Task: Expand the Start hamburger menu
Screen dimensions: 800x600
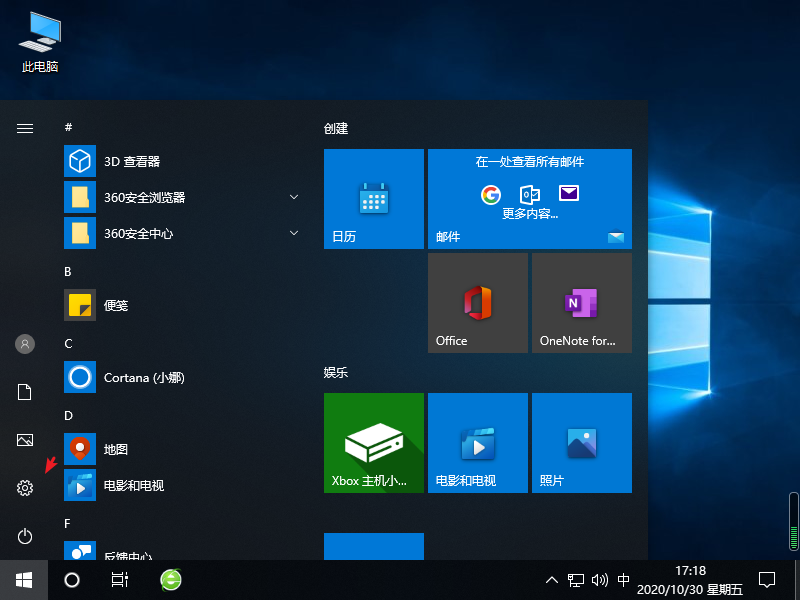Action: (25, 128)
